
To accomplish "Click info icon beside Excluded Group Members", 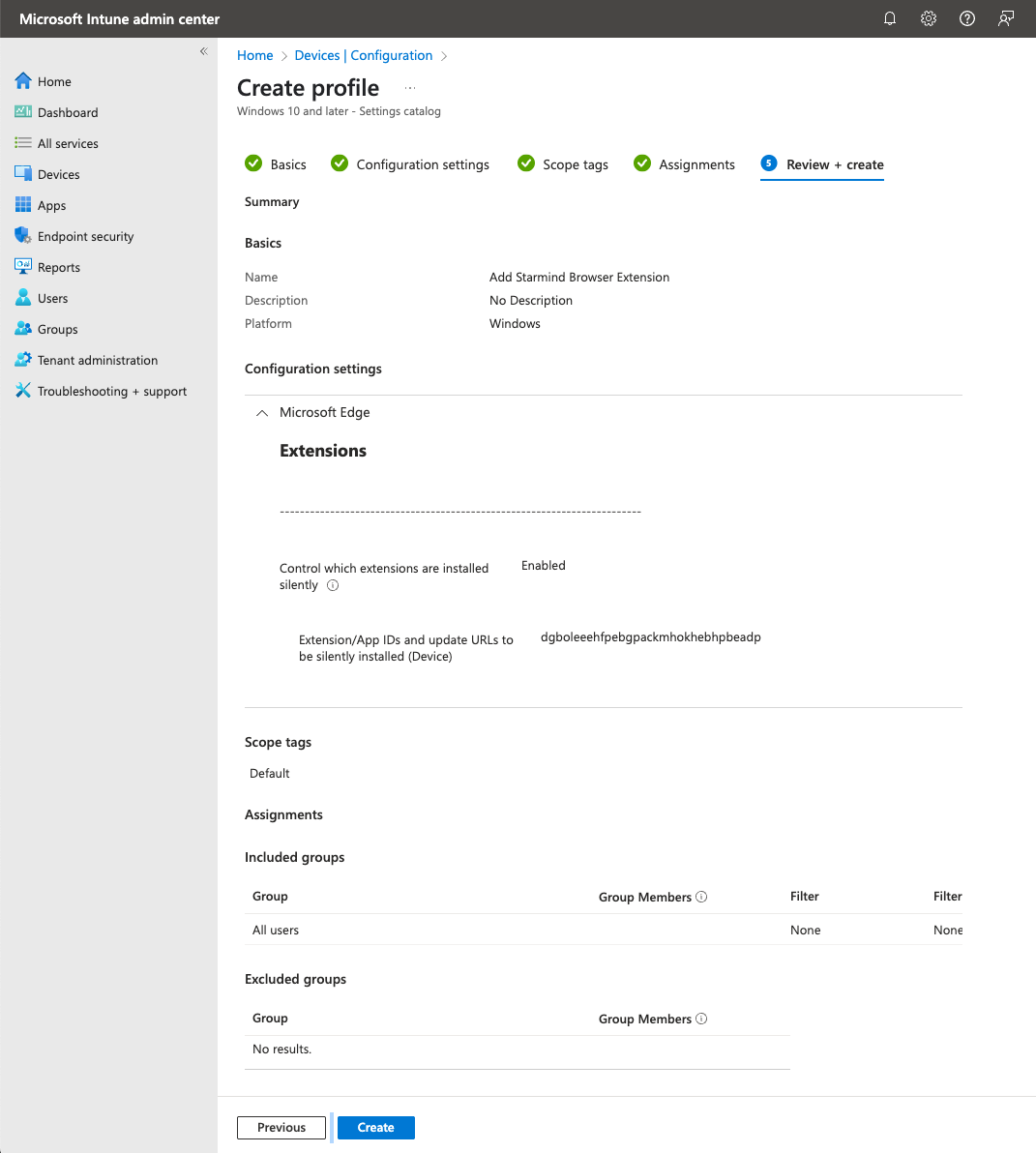I will point(701,1019).
